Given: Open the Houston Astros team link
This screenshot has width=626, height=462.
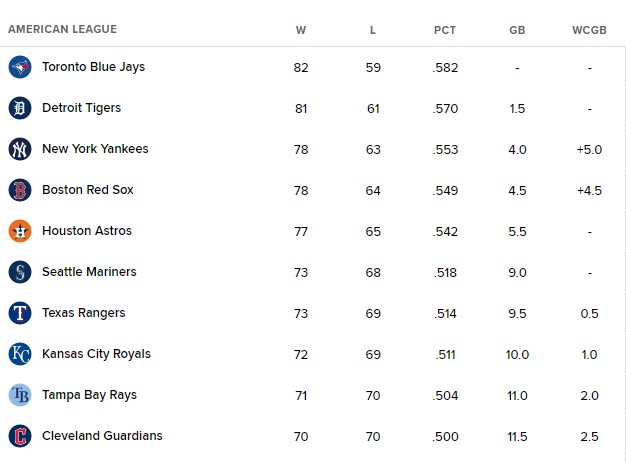Looking at the screenshot, I should click(87, 231).
